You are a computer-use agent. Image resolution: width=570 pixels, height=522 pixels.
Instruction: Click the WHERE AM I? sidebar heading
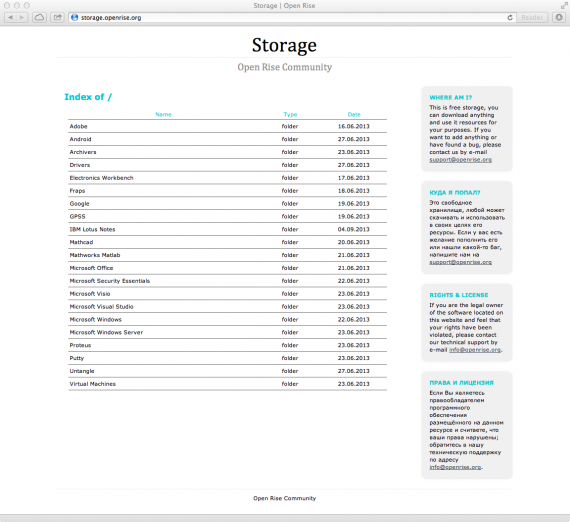(450, 97)
